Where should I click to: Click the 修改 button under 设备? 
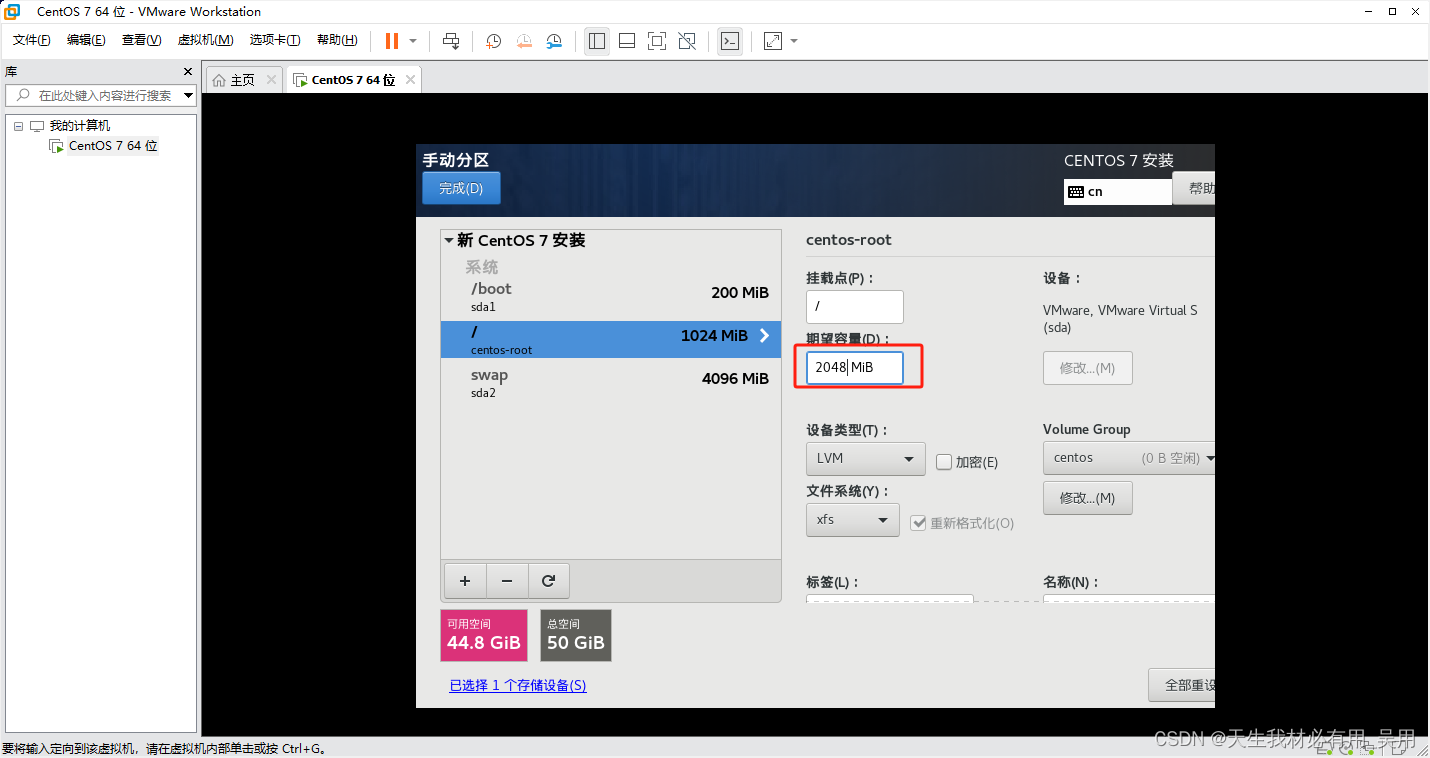pyautogui.click(x=1087, y=368)
